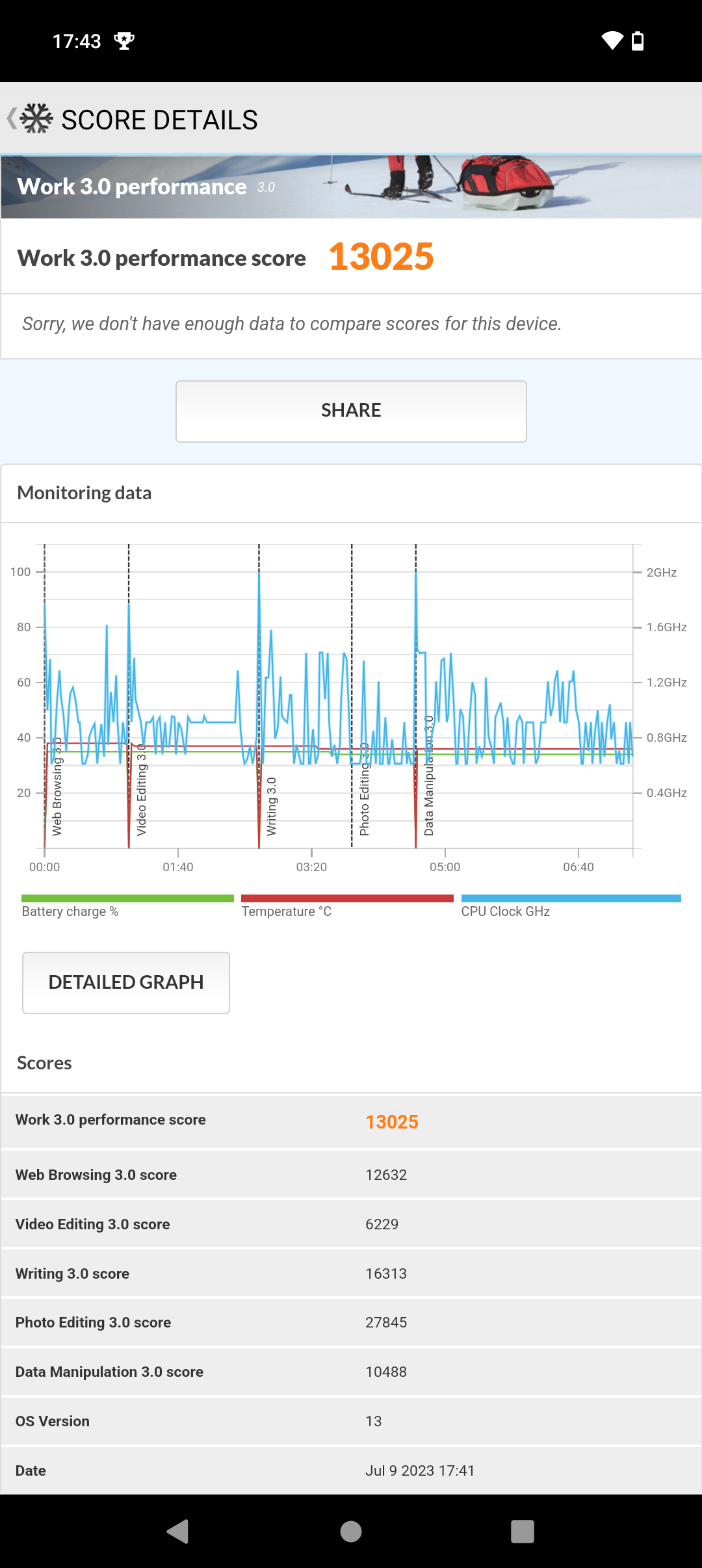Tap the Work 3.0 performance banner image
Image resolution: width=702 pixels, height=1568 pixels.
(351, 187)
